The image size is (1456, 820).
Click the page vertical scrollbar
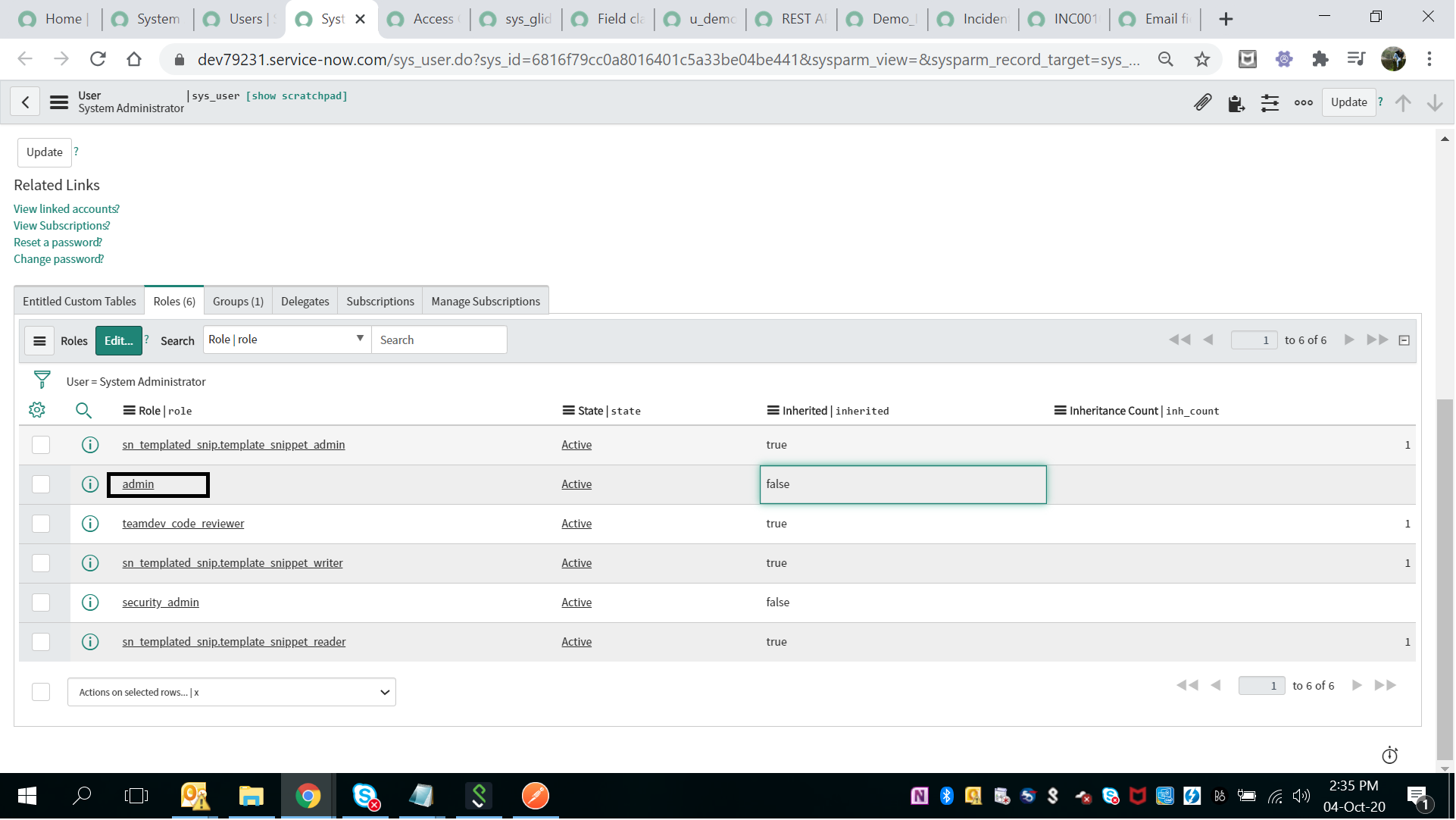coord(1445,580)
